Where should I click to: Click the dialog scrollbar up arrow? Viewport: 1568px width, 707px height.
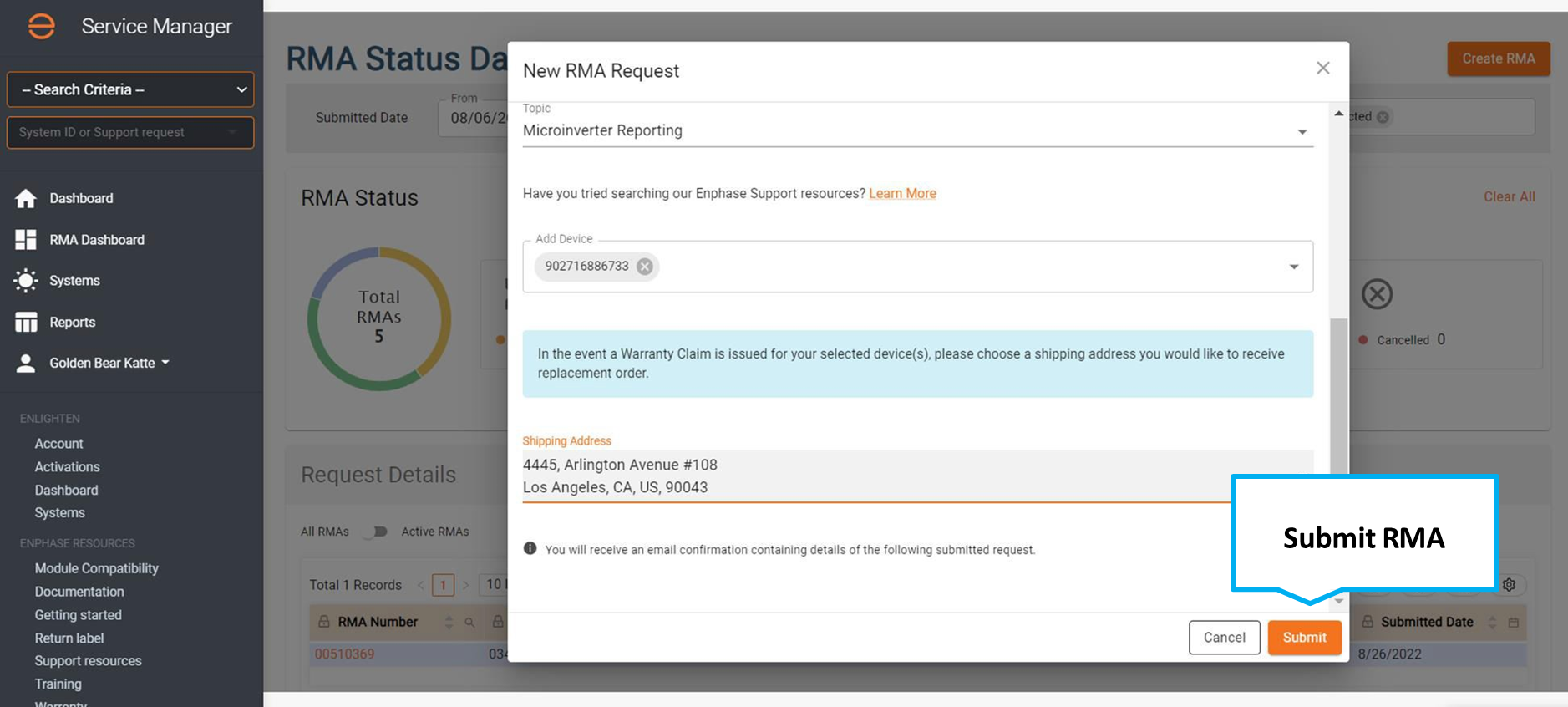click(1339, 114)
